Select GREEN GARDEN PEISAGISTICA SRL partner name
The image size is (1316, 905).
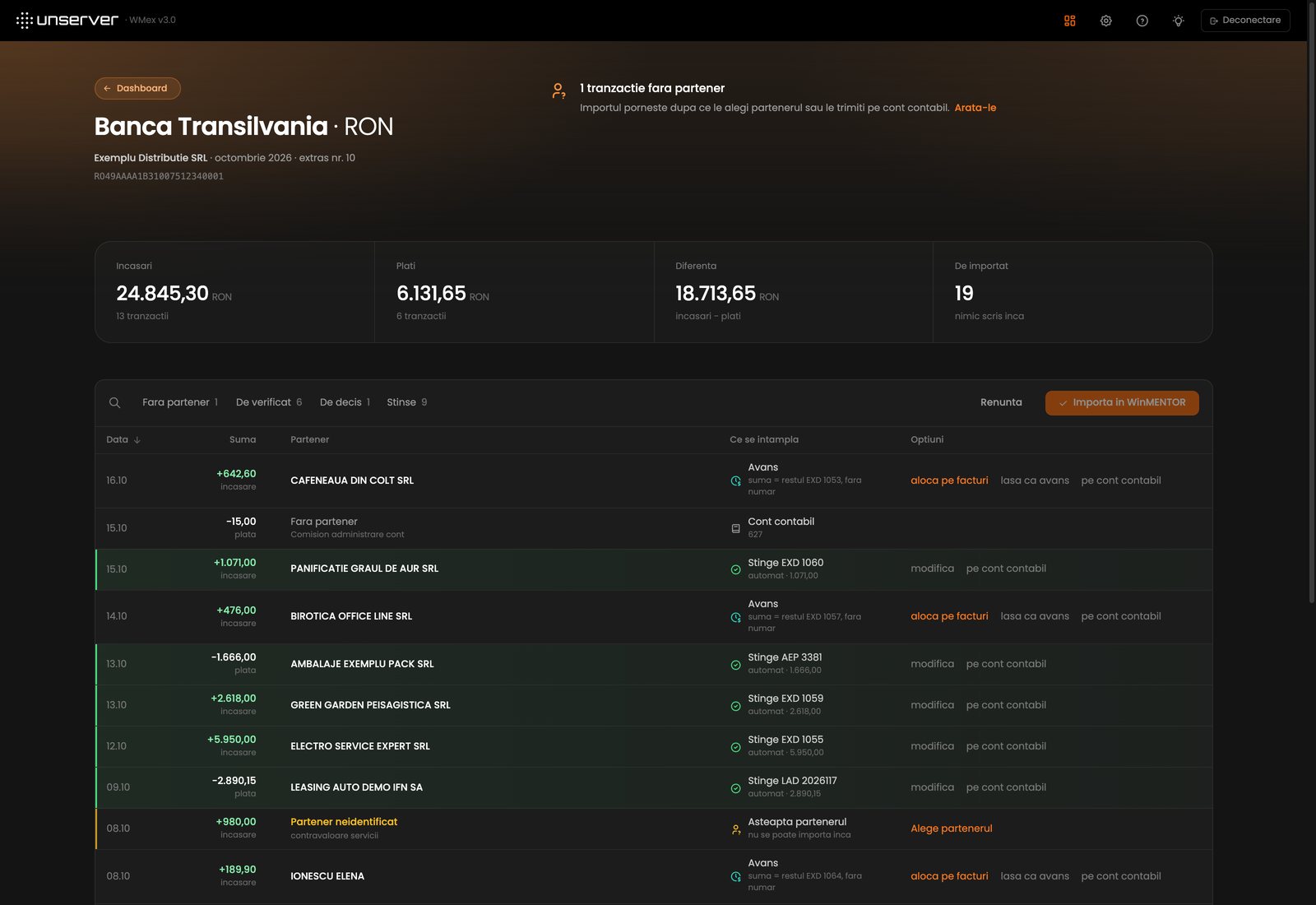click(x=370, y=705)
